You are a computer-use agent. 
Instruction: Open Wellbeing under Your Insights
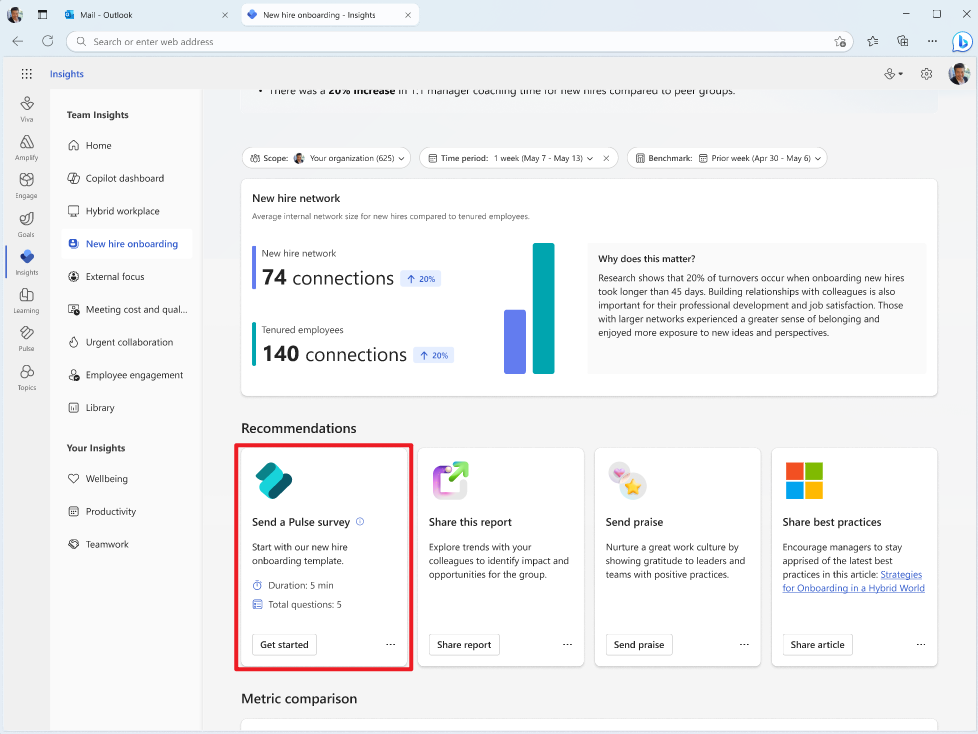point(127,478)
